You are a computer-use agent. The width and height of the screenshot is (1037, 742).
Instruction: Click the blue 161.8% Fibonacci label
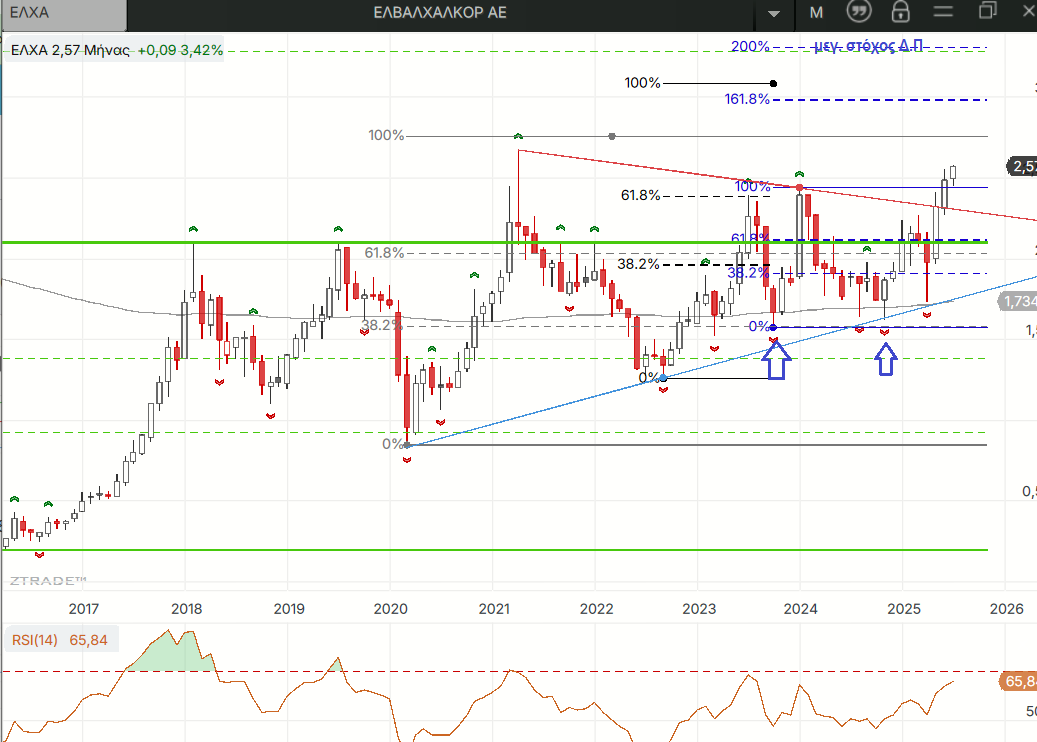[747, 99]
